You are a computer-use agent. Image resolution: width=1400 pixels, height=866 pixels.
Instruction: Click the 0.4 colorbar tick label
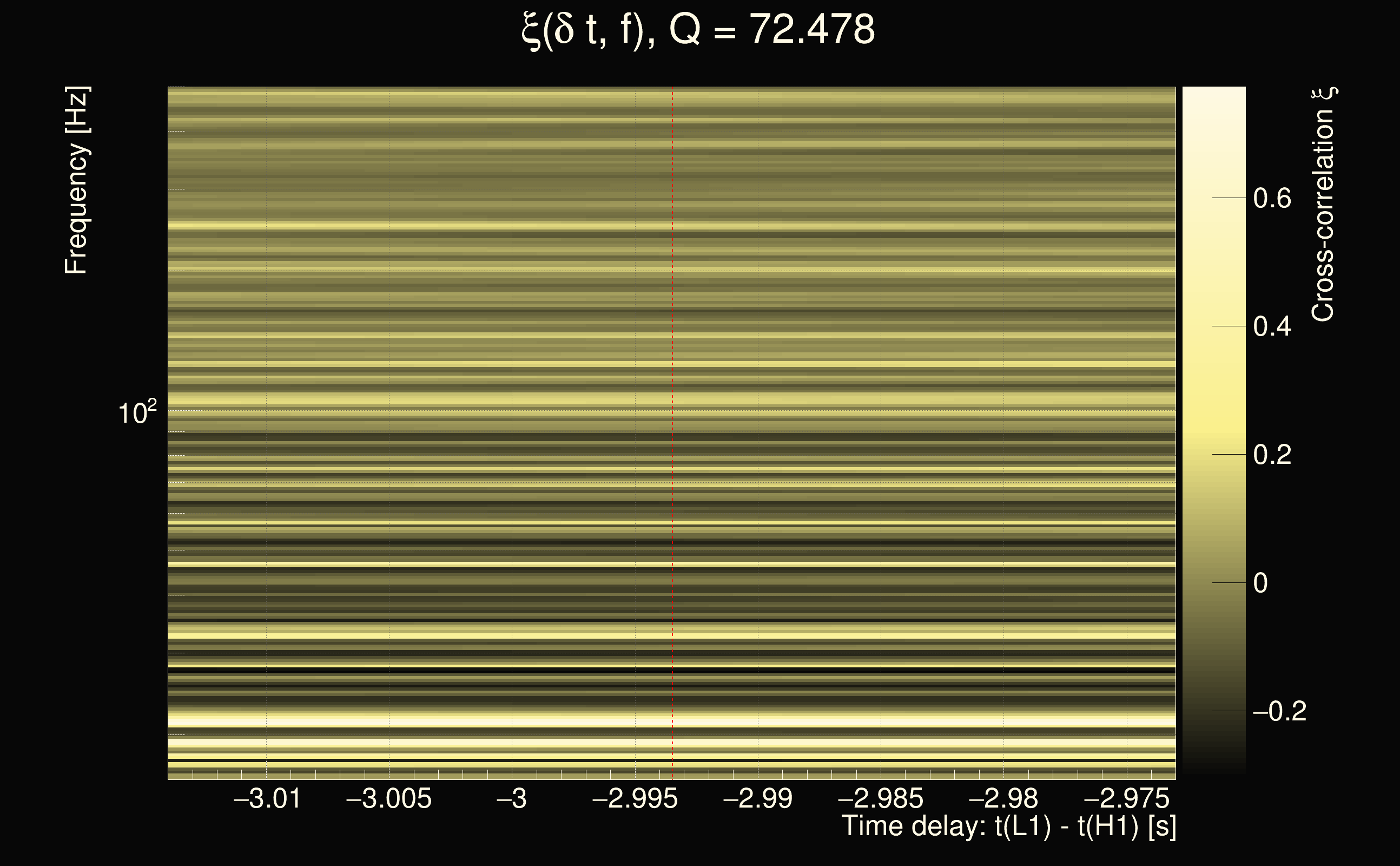coord(1272,326)
